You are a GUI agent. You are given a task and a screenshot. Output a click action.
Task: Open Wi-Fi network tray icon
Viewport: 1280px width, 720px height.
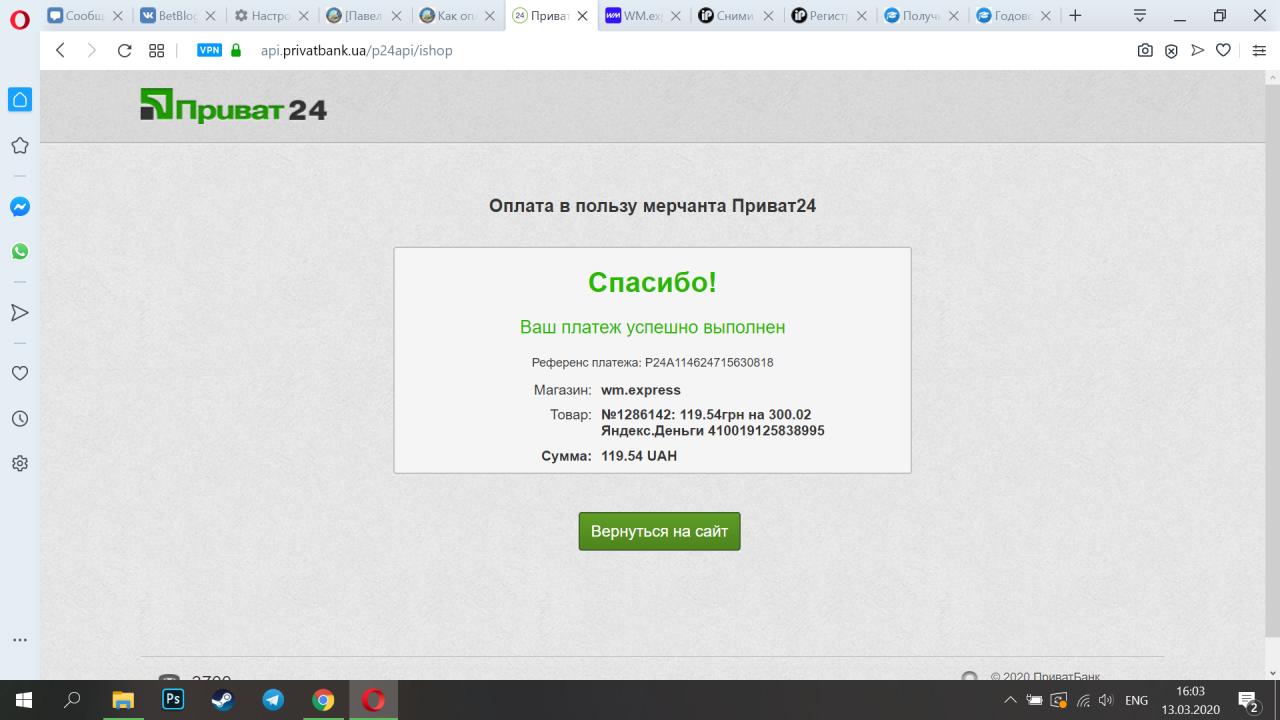tap(1083, 700)
